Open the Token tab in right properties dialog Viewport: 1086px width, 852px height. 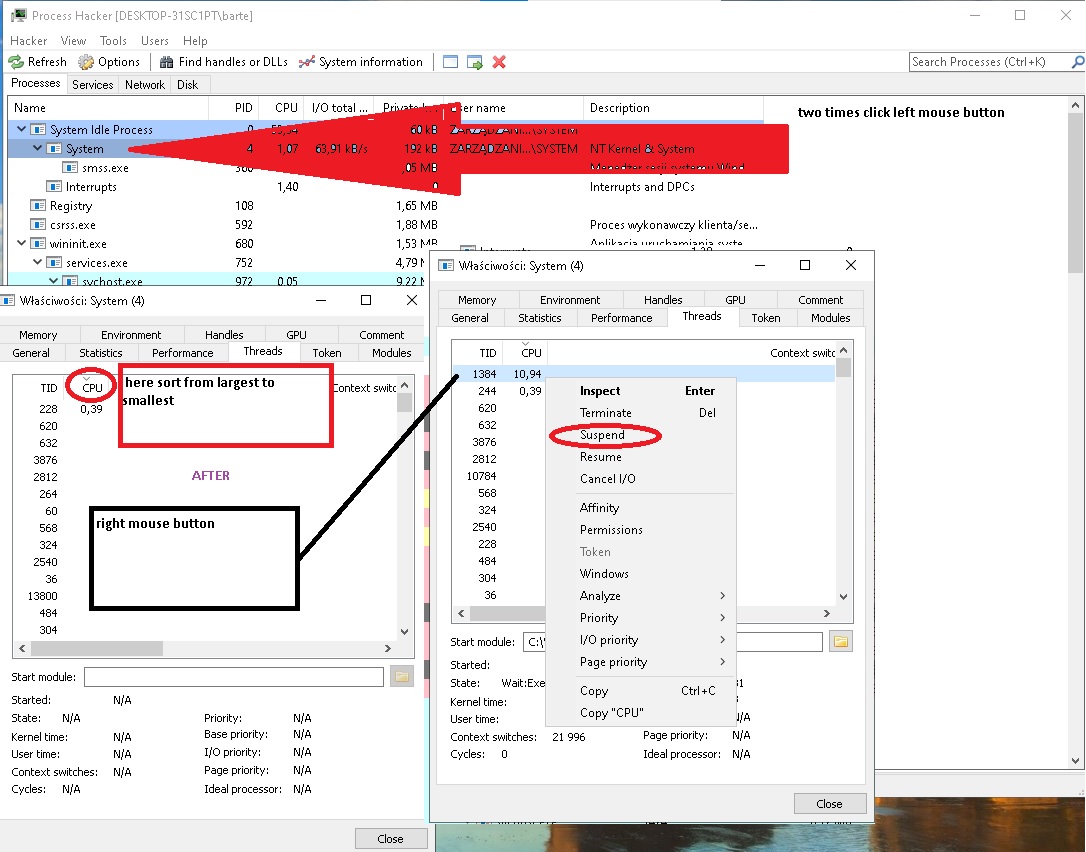coord(765,318)
